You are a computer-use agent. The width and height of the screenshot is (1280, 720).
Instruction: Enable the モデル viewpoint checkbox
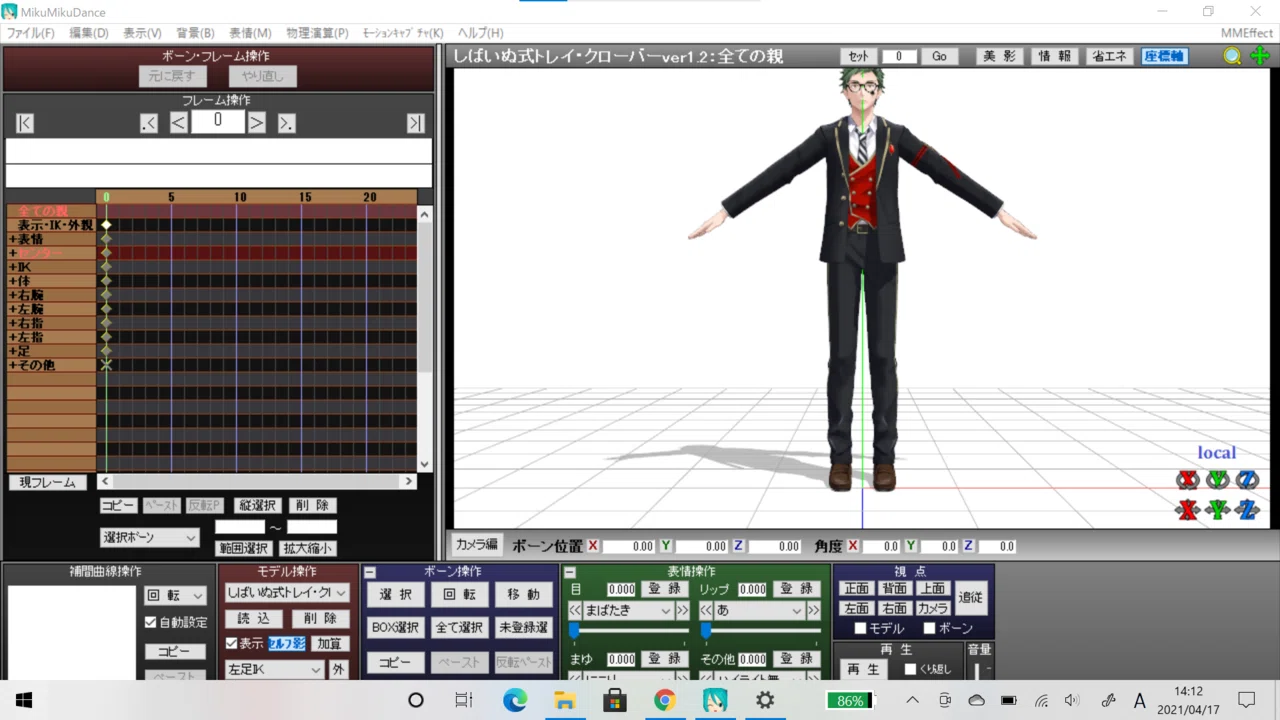860,628
